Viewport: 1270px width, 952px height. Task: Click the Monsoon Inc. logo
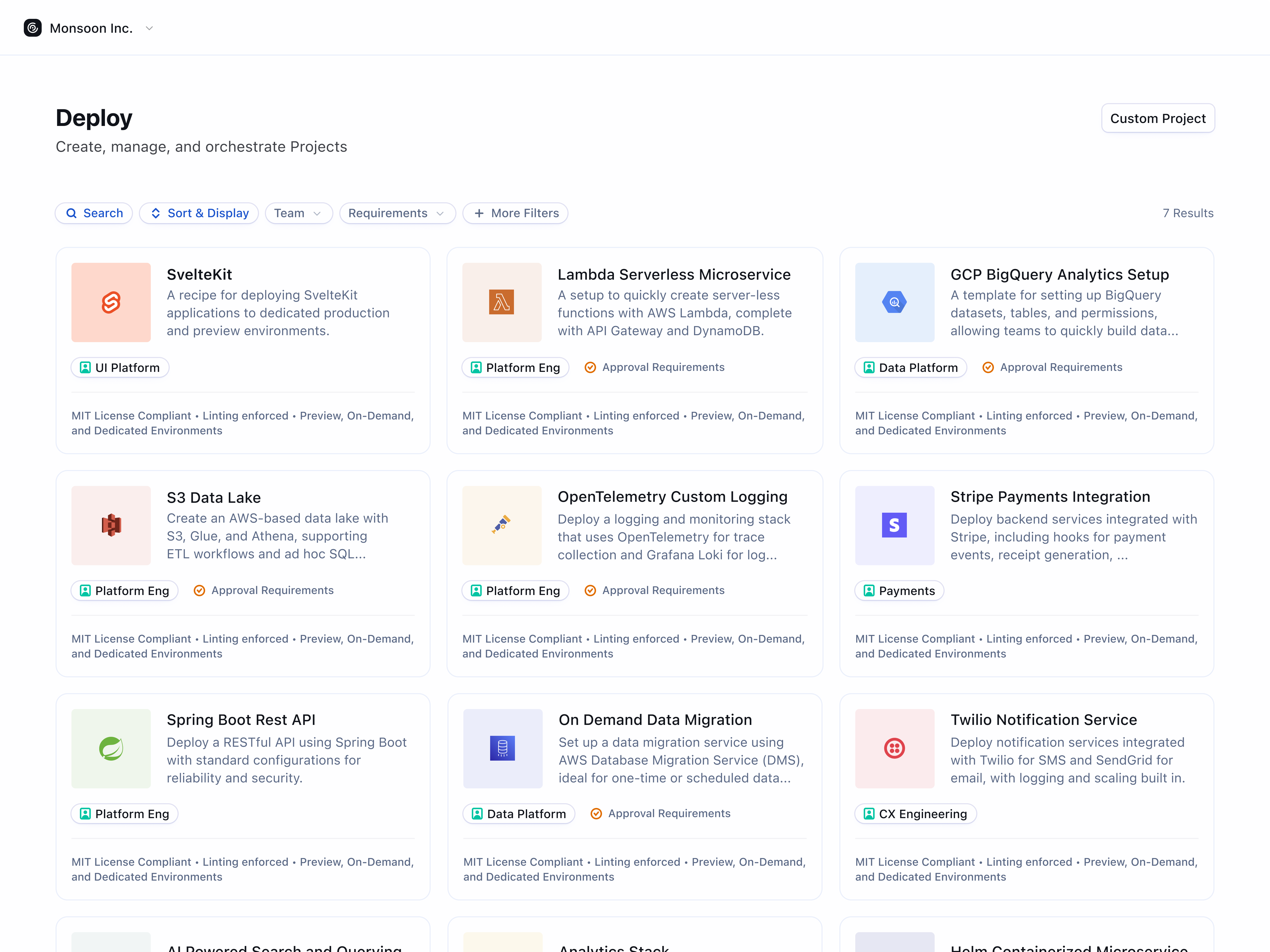tap(32, 28)
